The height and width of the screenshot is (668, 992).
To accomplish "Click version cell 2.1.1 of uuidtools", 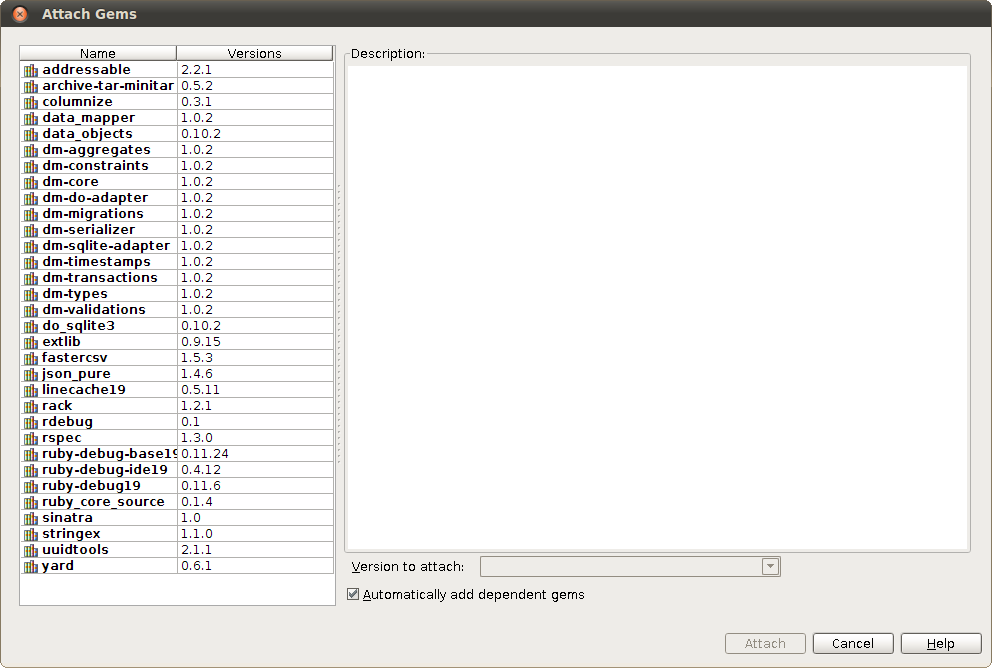I will point(255,550).
